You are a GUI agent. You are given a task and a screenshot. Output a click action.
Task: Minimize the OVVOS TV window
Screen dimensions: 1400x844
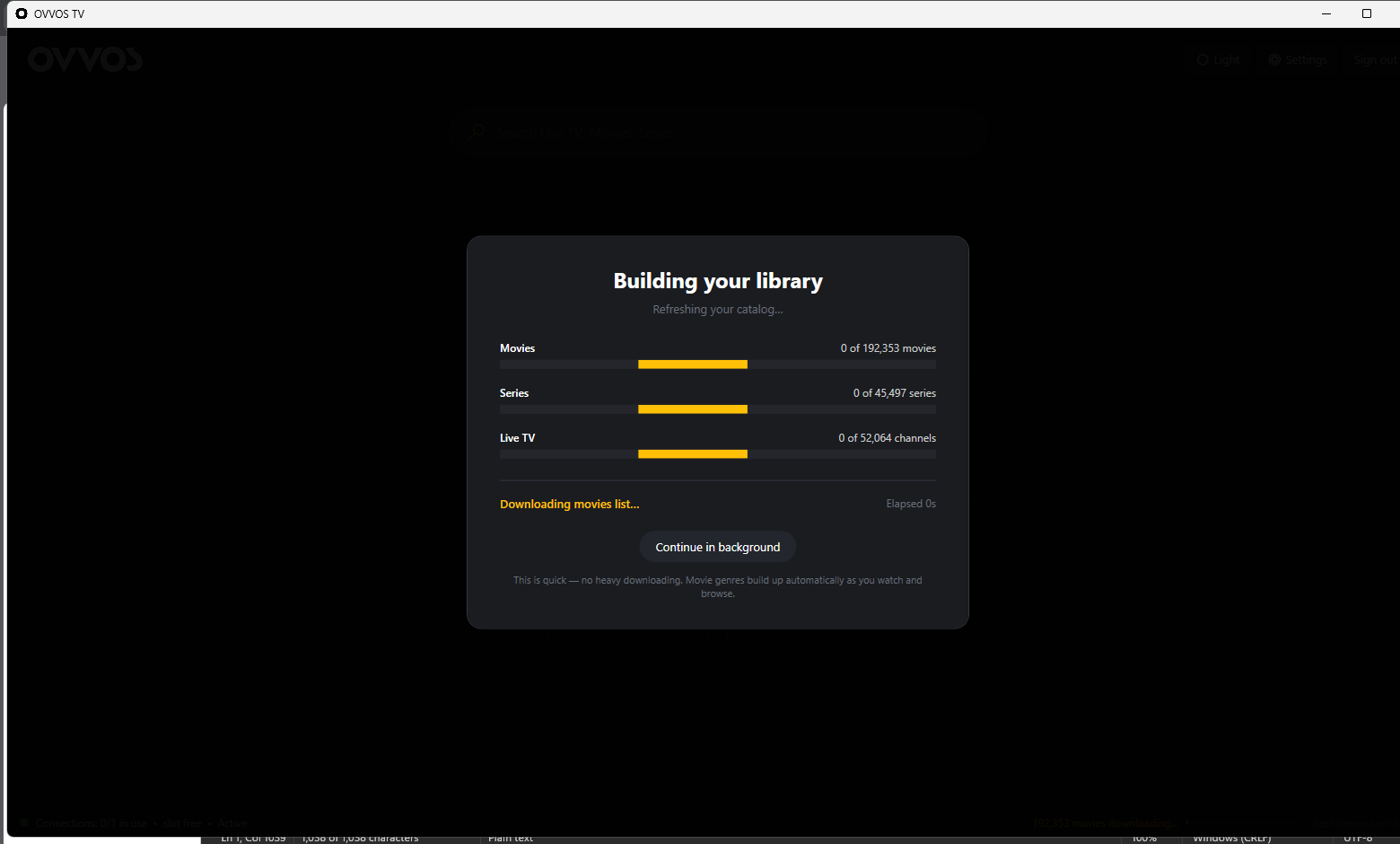tap(1326, 13)
